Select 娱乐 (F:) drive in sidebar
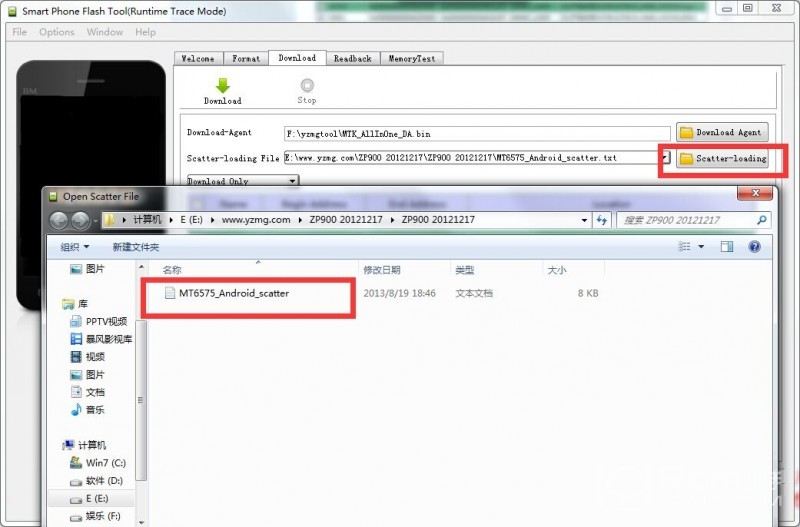This screenshot has width=800, height=527. 95,516
